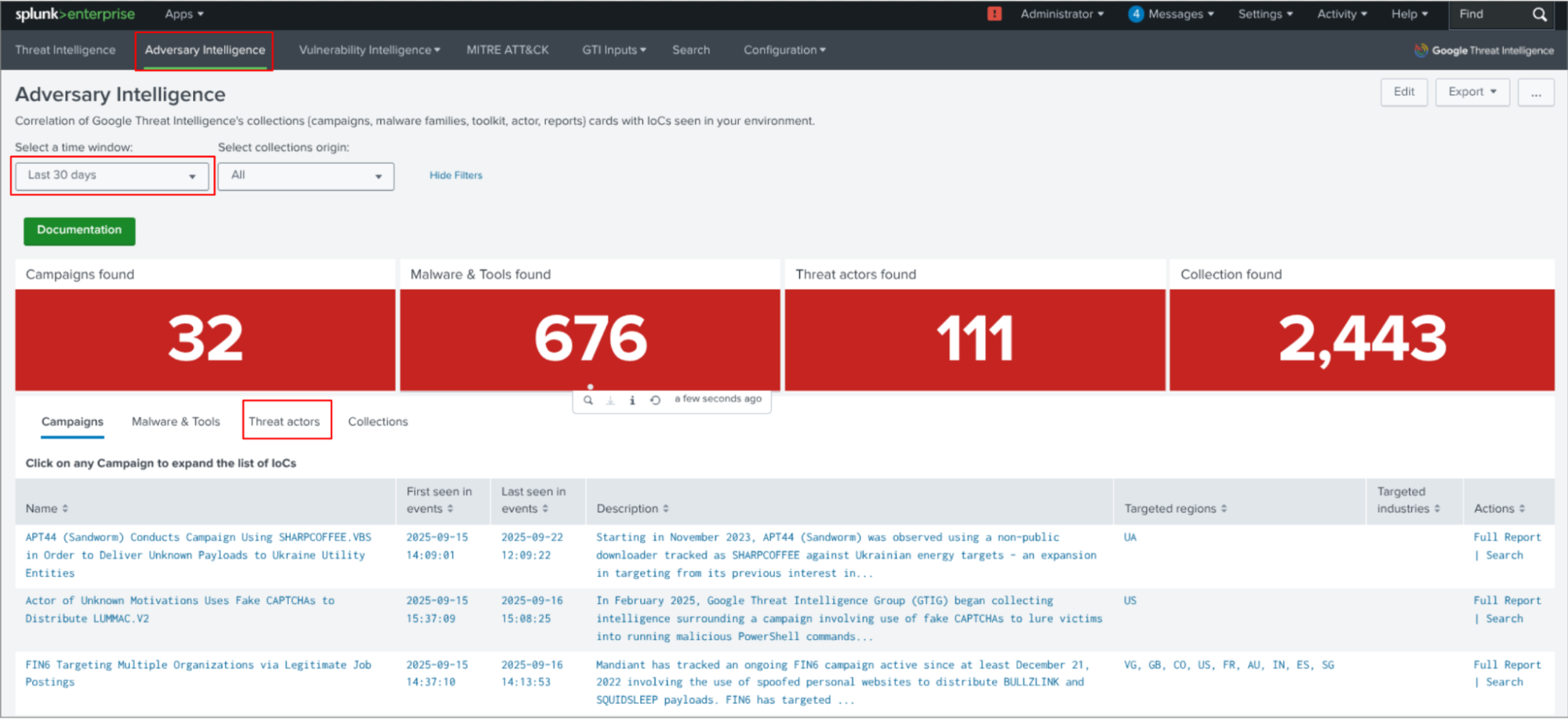Open Full Report for APT44 Sandworm campaign

(x=1507, y=537)
